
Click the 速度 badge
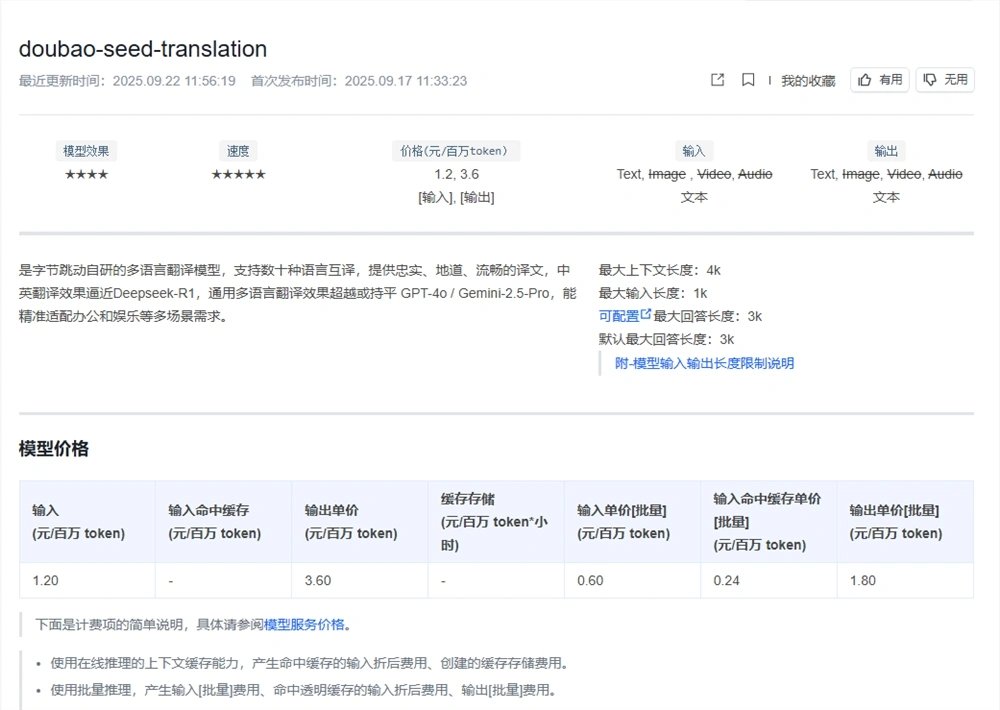(x=238, y=150)
